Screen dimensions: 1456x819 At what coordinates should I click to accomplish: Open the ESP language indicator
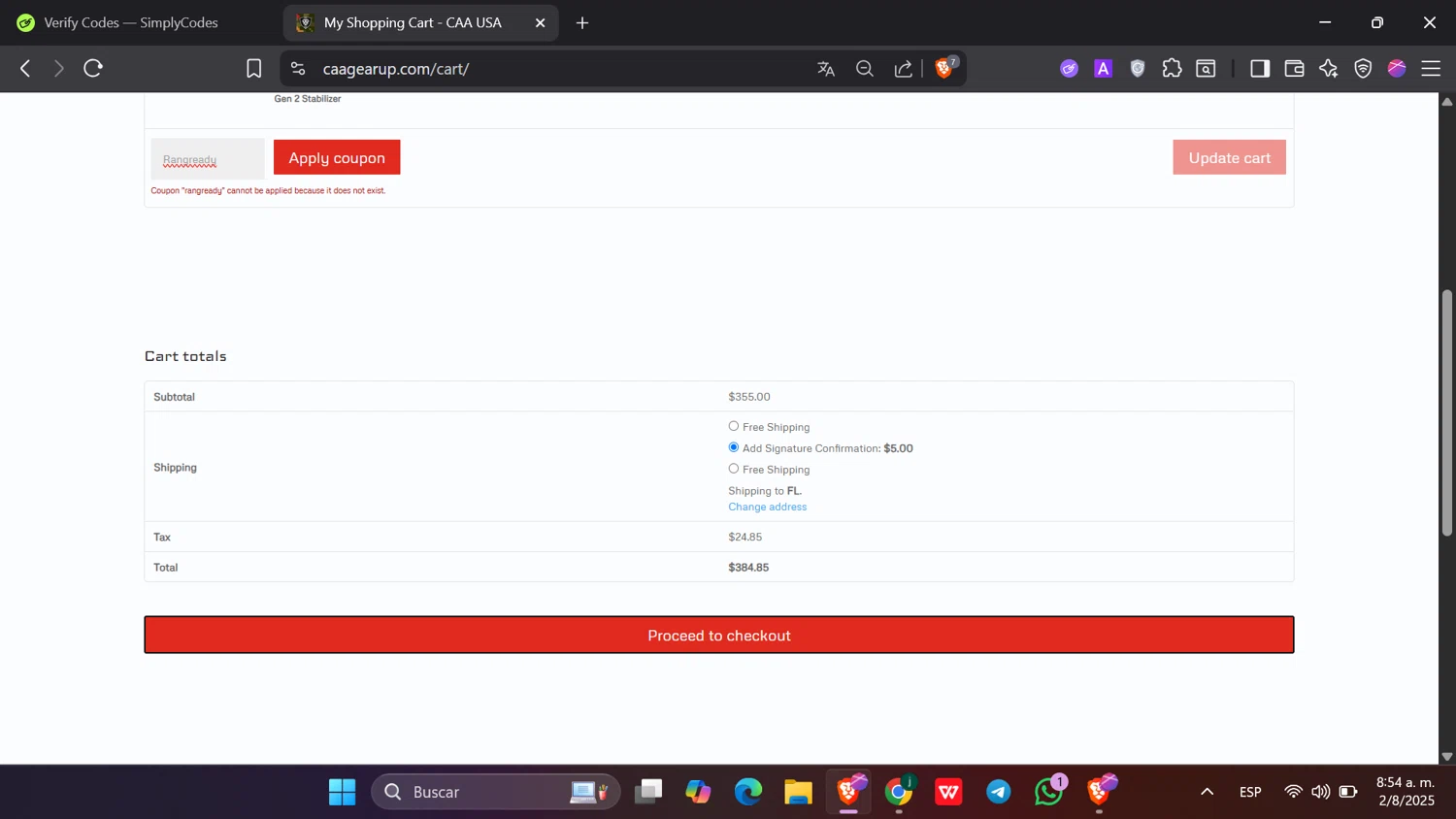1250,792
